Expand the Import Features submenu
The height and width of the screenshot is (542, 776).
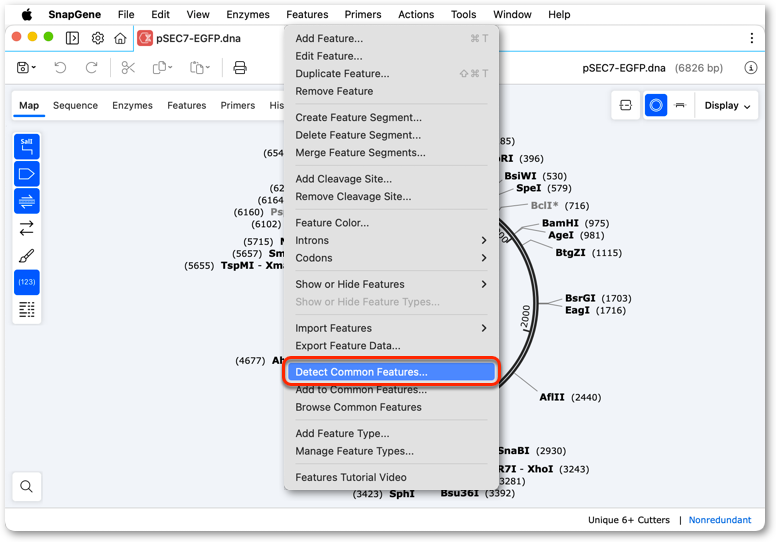tap(391, 328)
